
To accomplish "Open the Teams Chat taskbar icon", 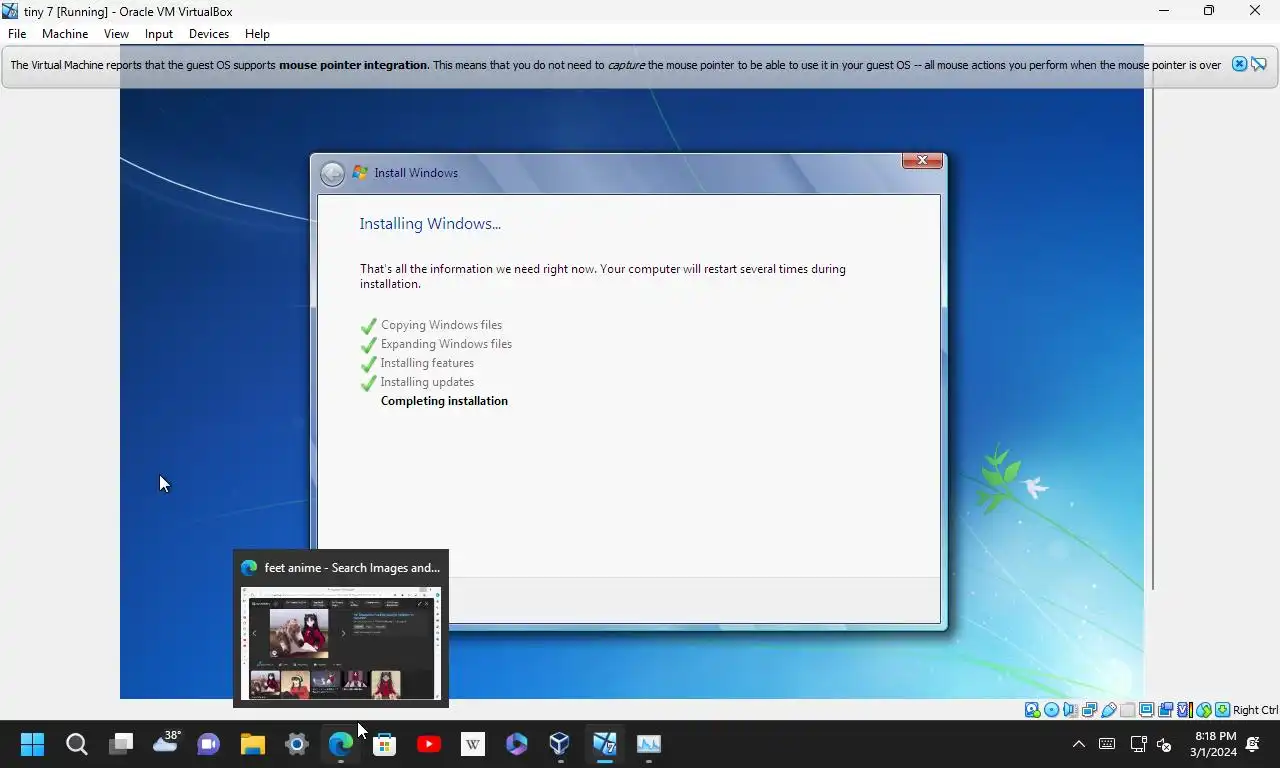I will [209, 744].
